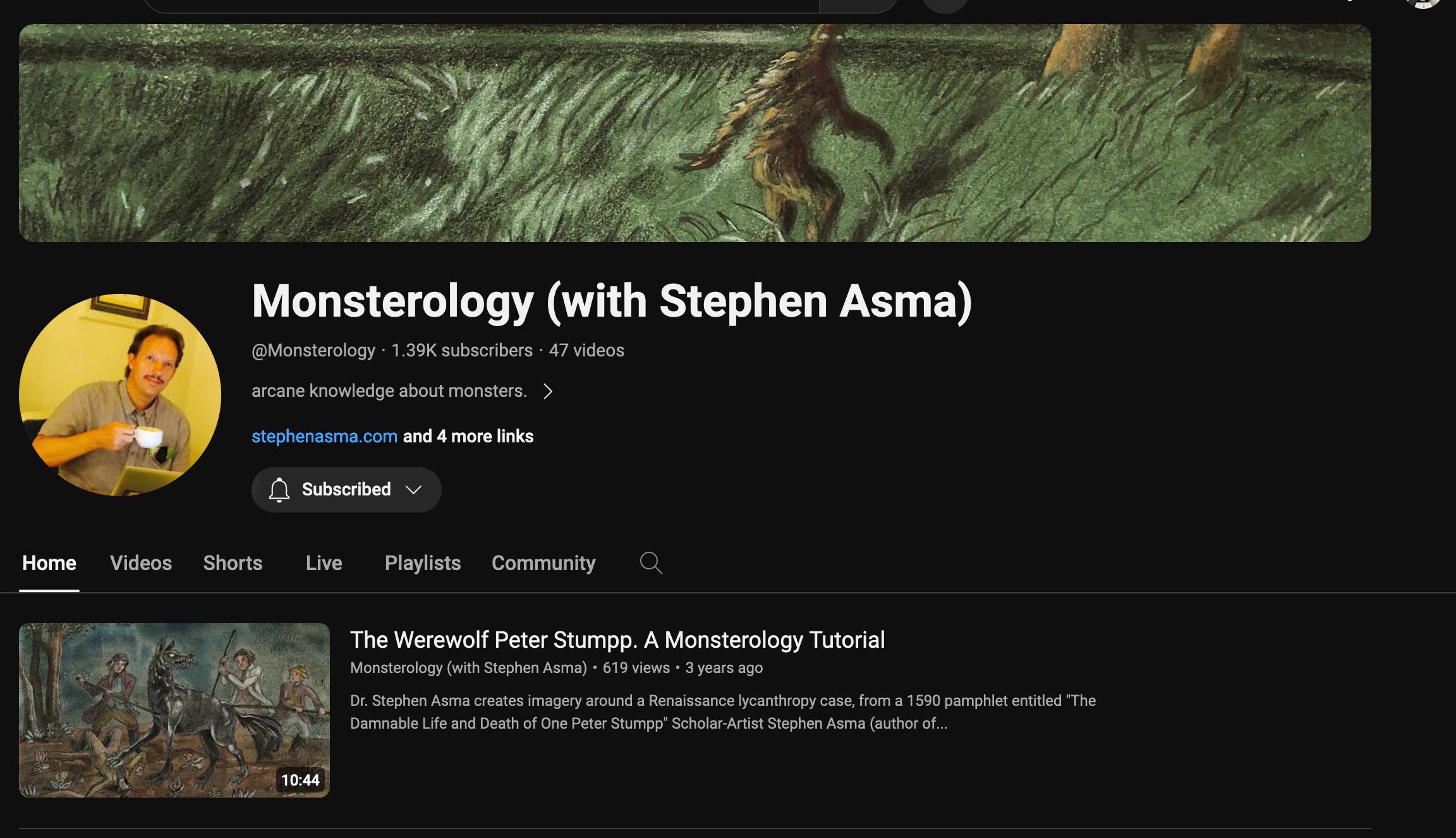Click the '1.39K subscribers' text
The height and width of the screenshot is (838, 1456).
(462, 350)
